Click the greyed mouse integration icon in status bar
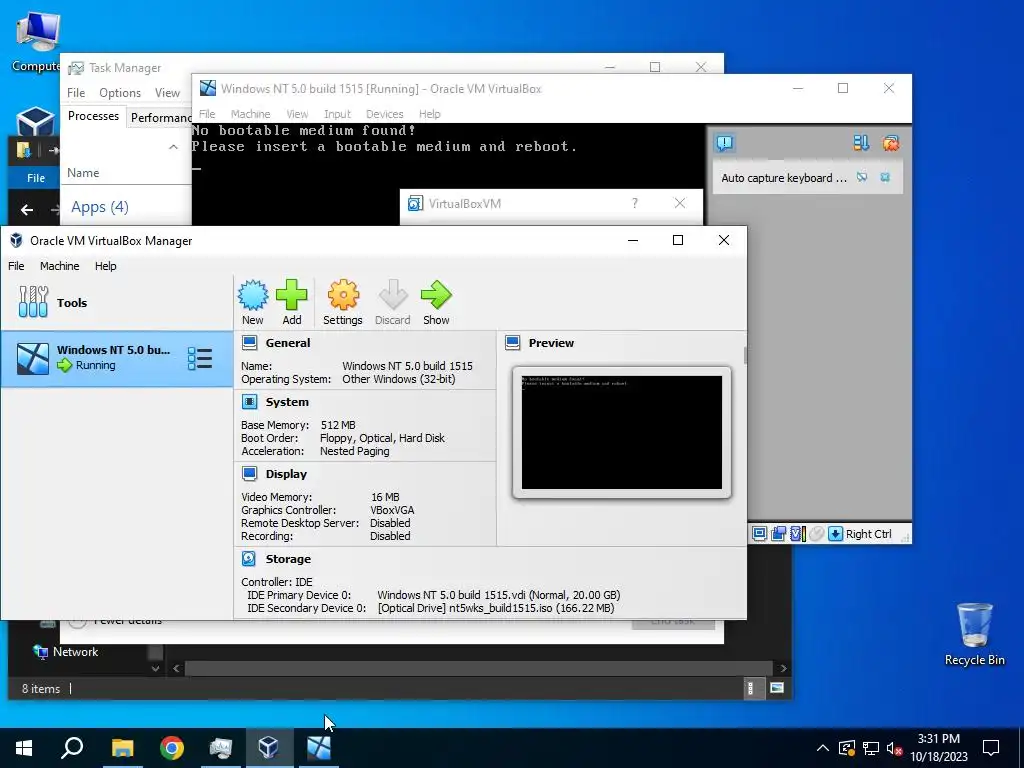The width and height of the screenshot is (1024, 768). tap(816, 534)
